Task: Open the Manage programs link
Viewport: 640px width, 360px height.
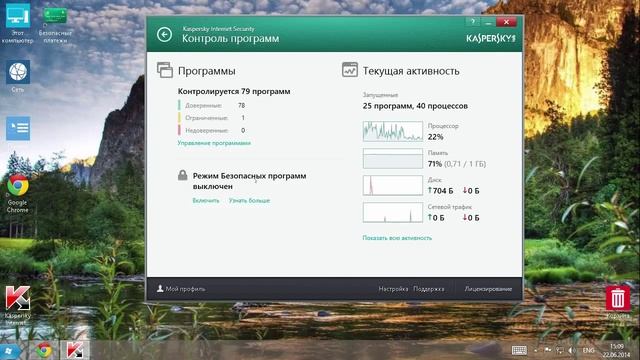Action: click(214, 143)
